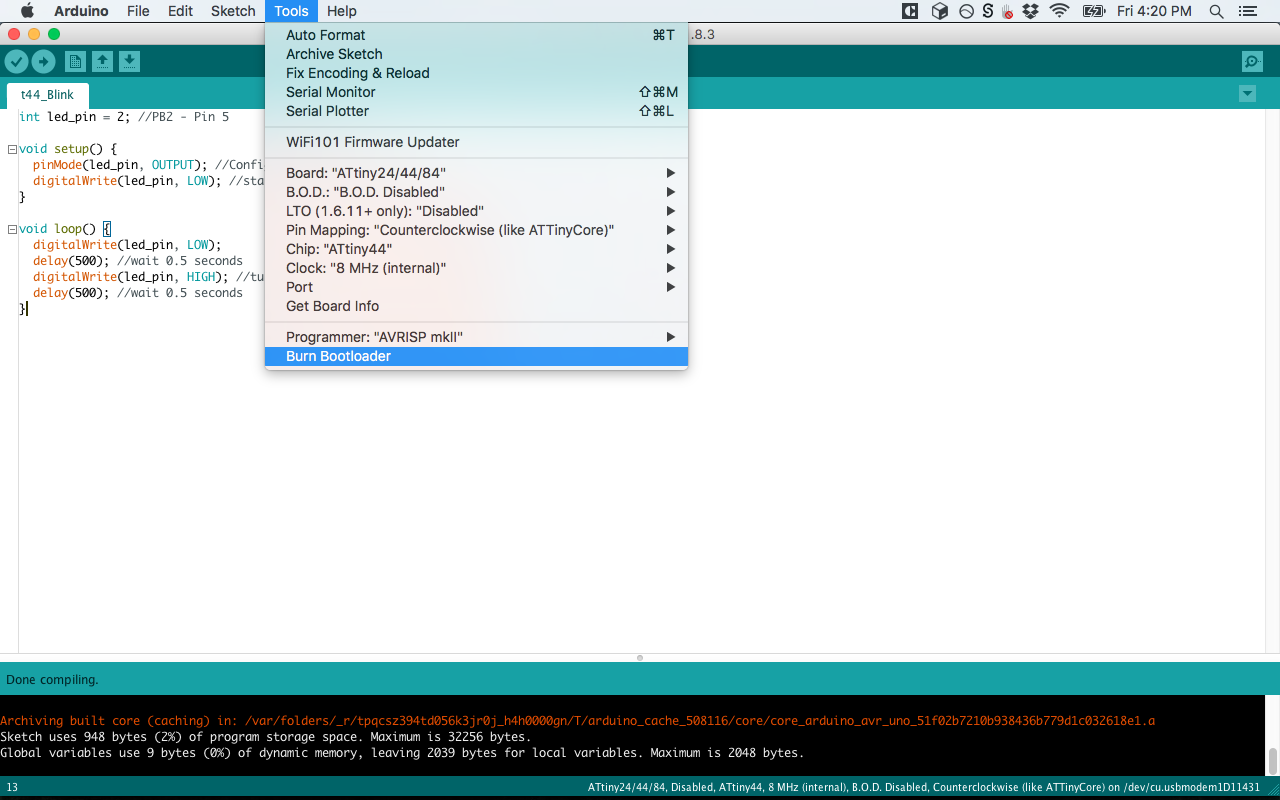
Task: Click the Upload arrow toolbar icon
Action: coord(43,62)
